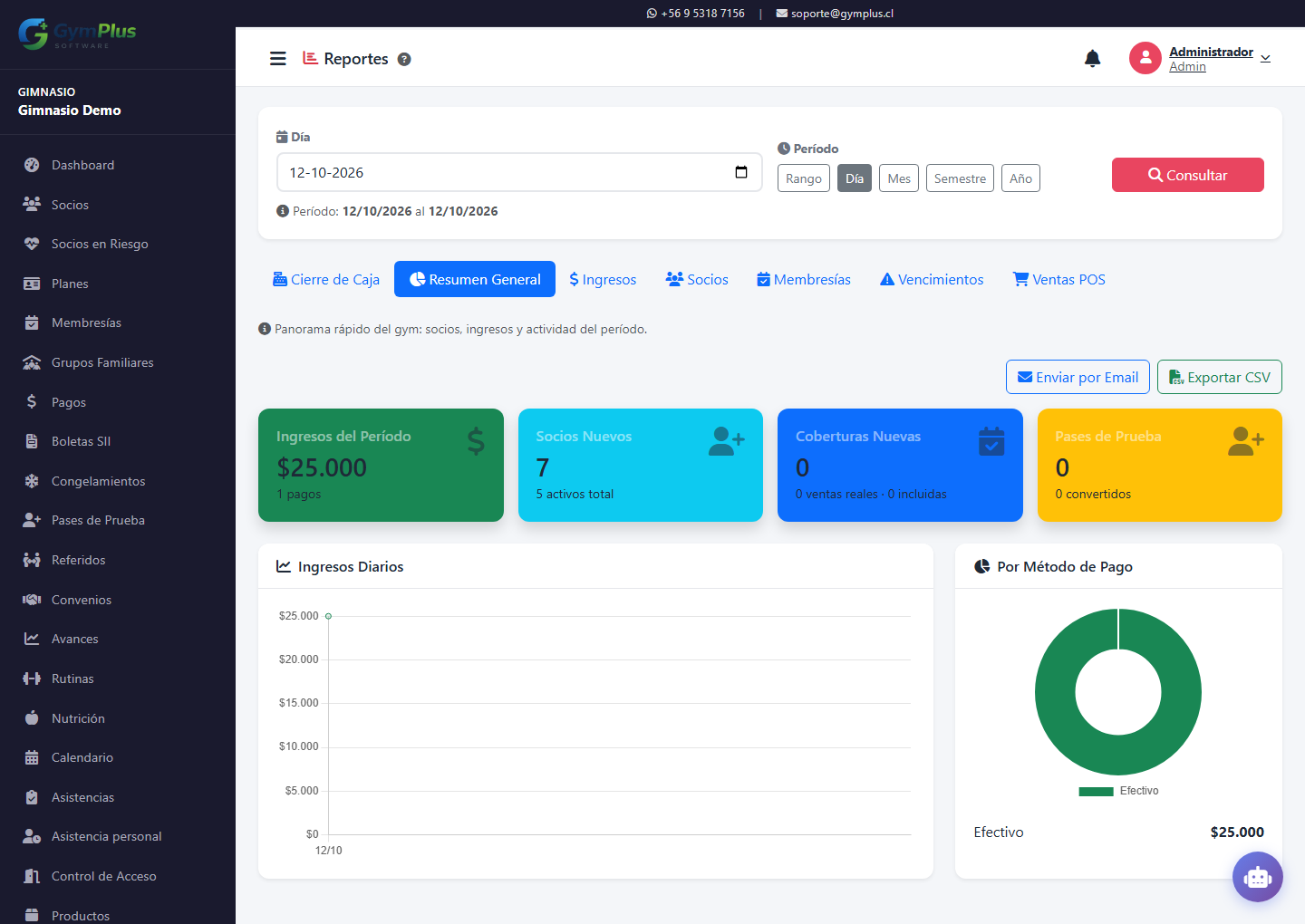Click the Consultar button
1305x924 pixels.
pyautogui.click(x=1188, y=175)
